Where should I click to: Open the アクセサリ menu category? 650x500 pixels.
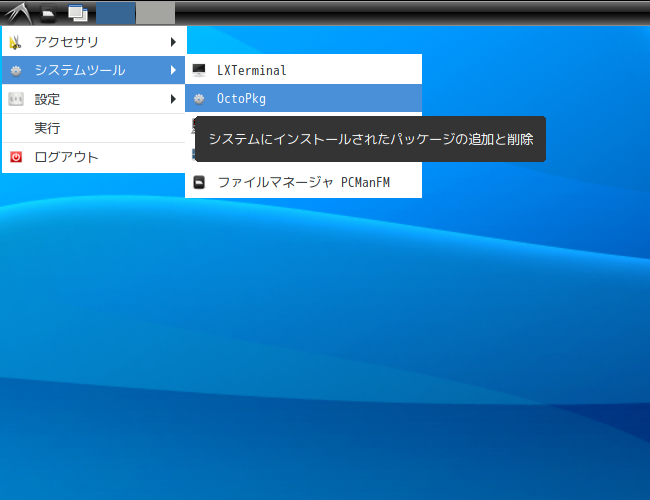click(x=94, y=41)
